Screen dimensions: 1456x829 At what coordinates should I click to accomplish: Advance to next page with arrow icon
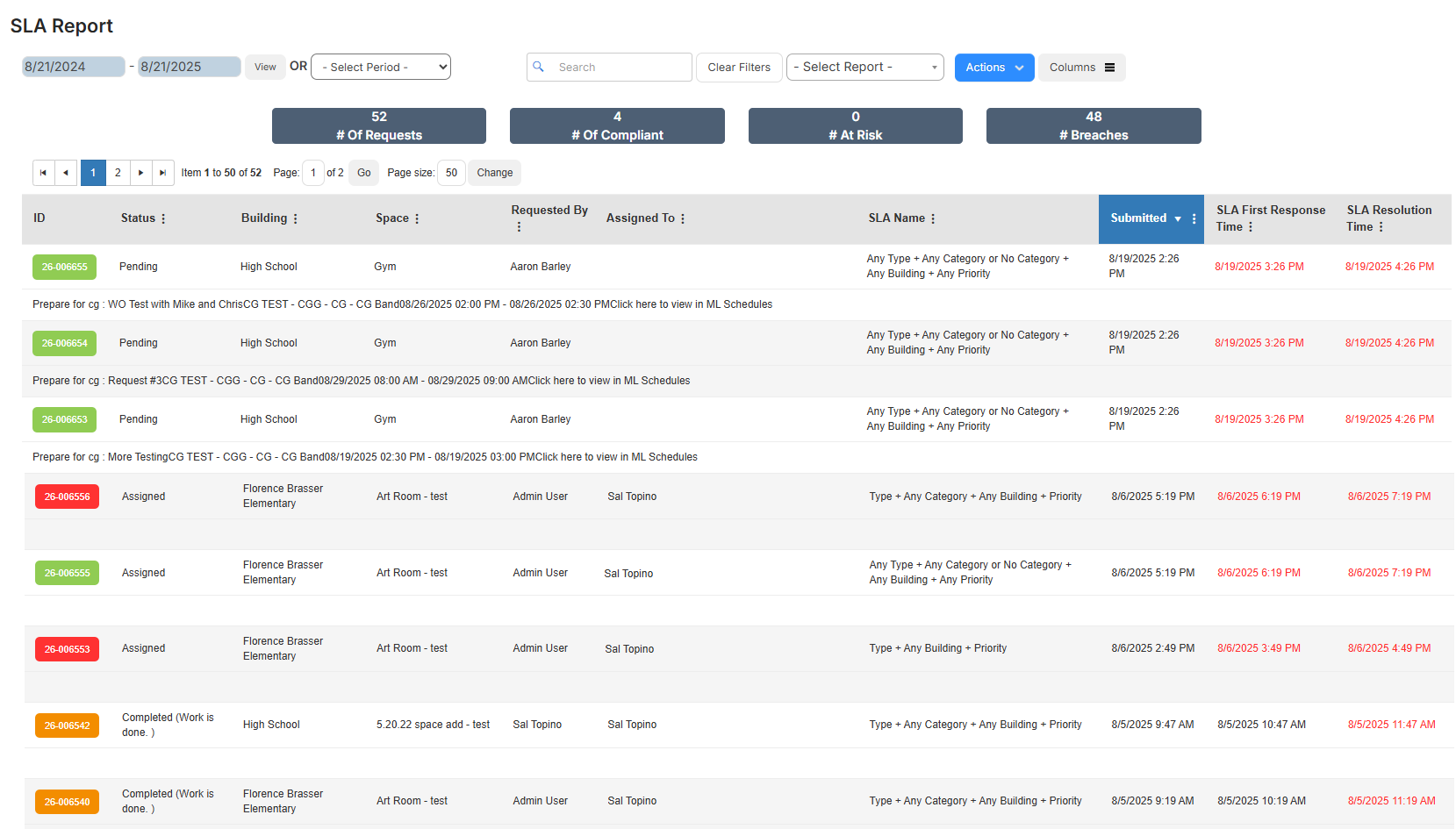click(x=140, y=173)
